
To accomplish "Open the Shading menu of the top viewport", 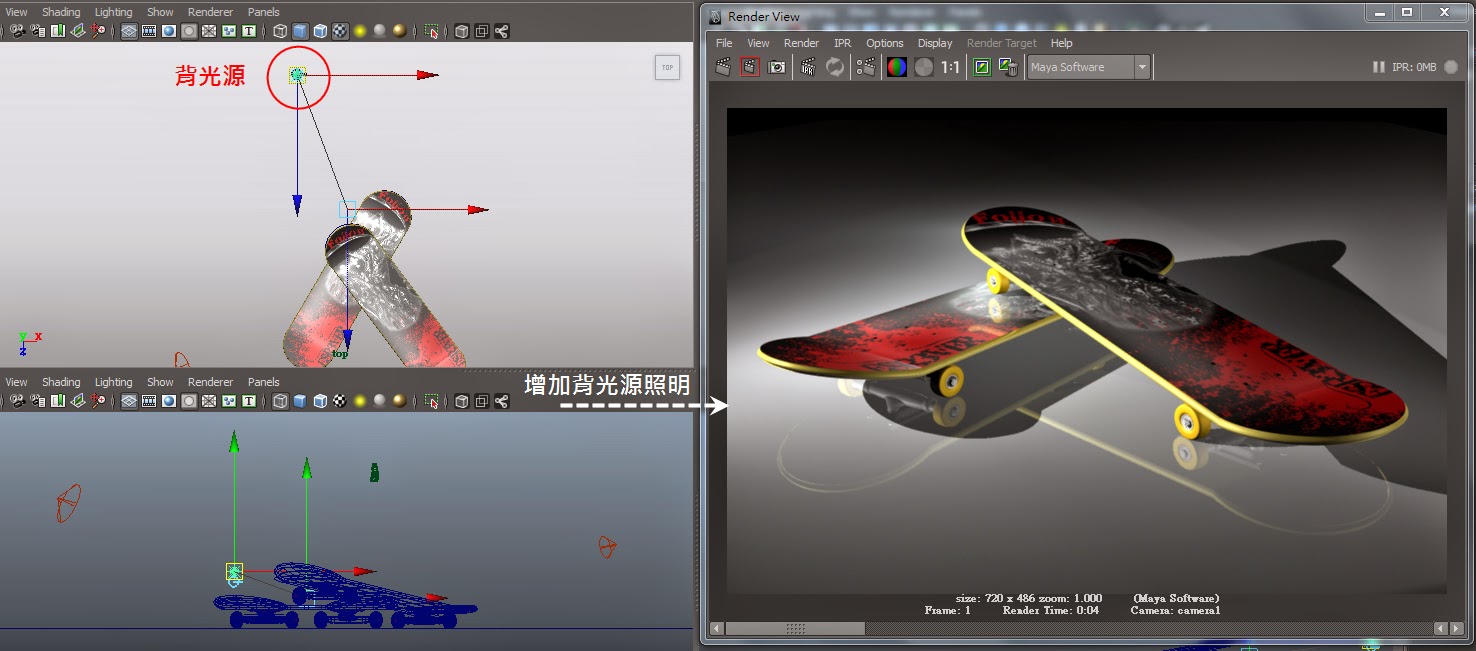I will (61, 11).
